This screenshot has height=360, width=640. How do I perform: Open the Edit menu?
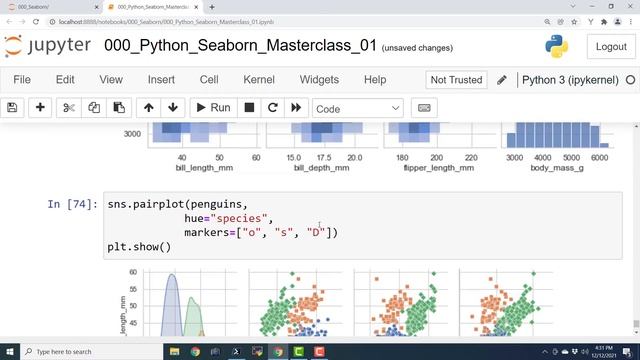point(65,80)
